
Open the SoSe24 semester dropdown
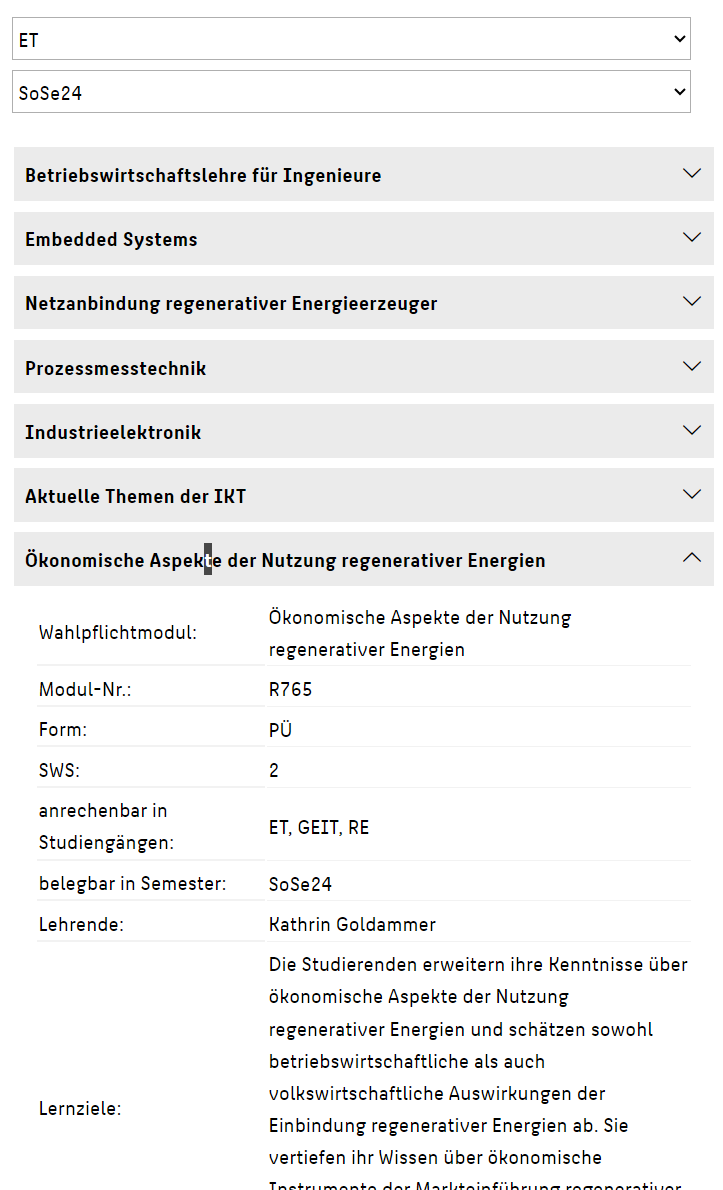(x=351, y=92)
